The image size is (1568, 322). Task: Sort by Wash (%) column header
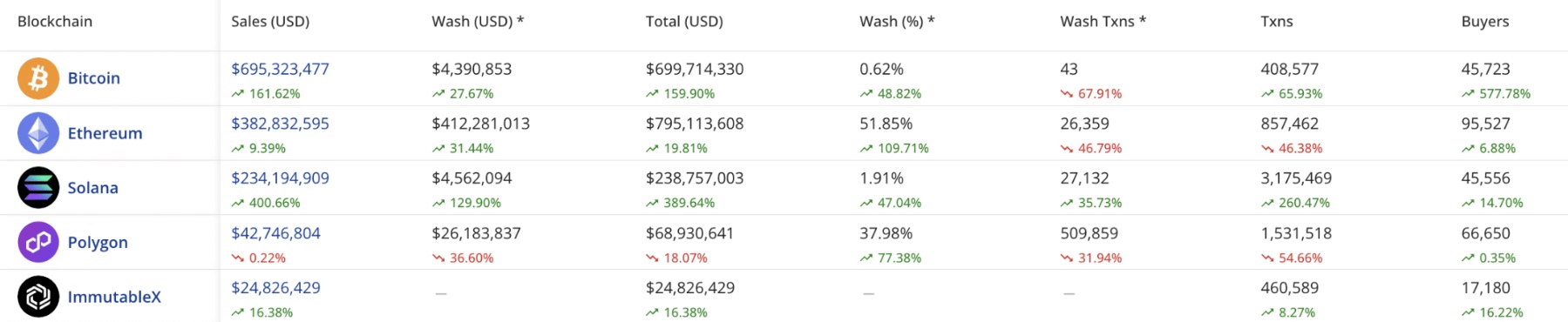(897, 22)
